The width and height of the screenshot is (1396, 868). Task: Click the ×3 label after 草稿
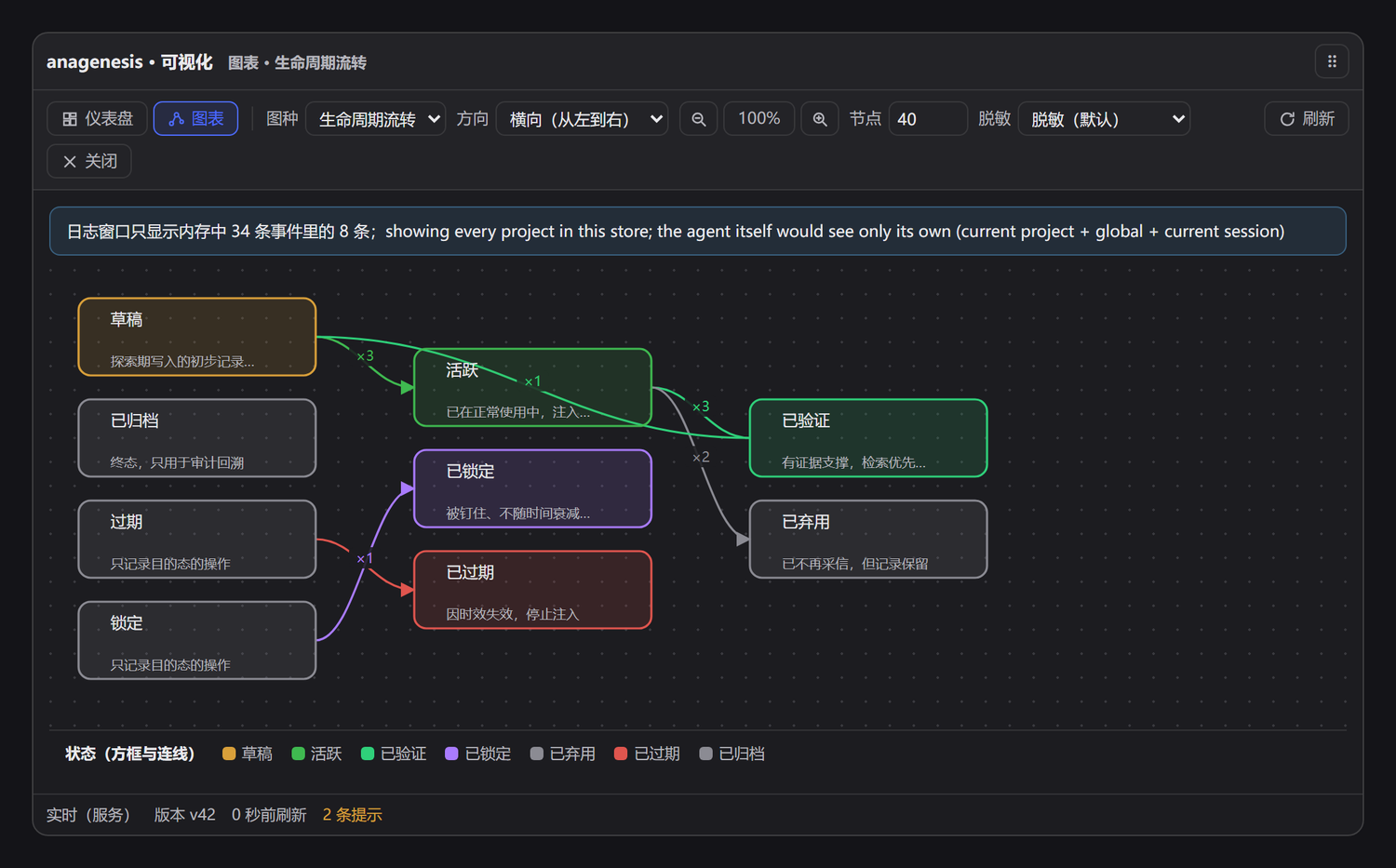tap(365, 356)
